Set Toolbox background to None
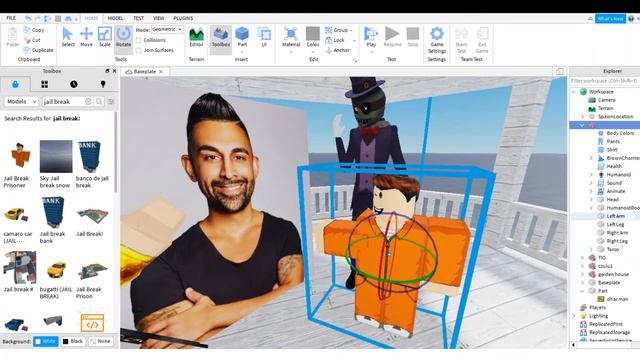Screen dimensions: 640x360 [x=100, y=341]
